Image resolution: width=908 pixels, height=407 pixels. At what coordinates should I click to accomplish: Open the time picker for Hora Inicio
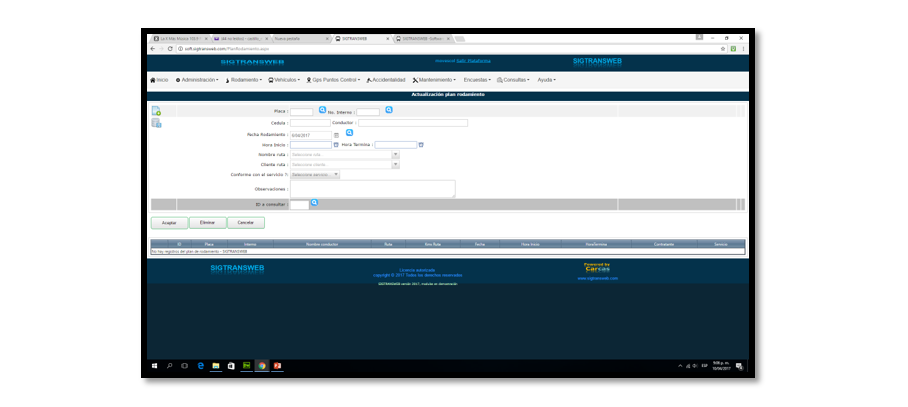(336, 145)
